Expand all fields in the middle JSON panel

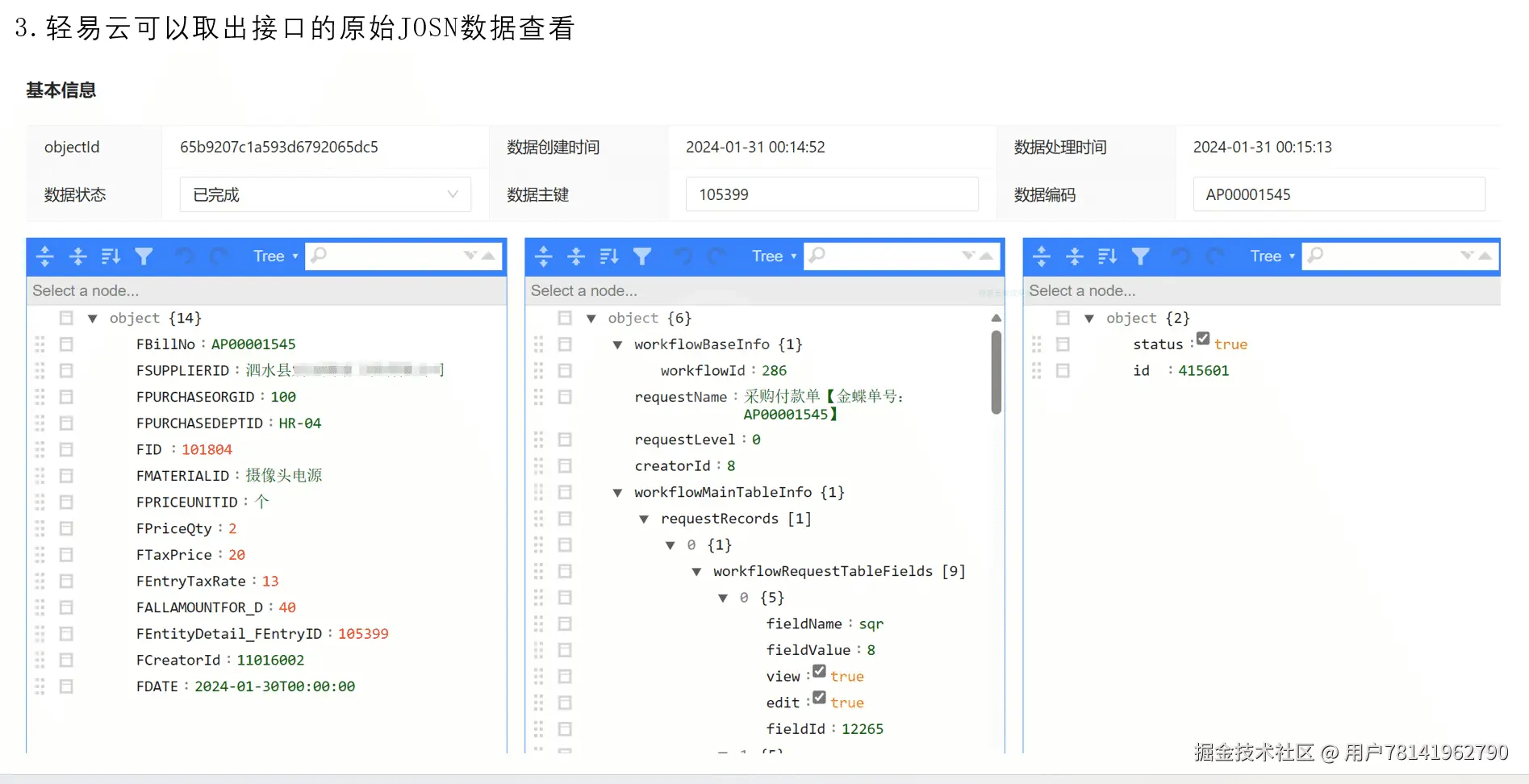click(543, 256)
